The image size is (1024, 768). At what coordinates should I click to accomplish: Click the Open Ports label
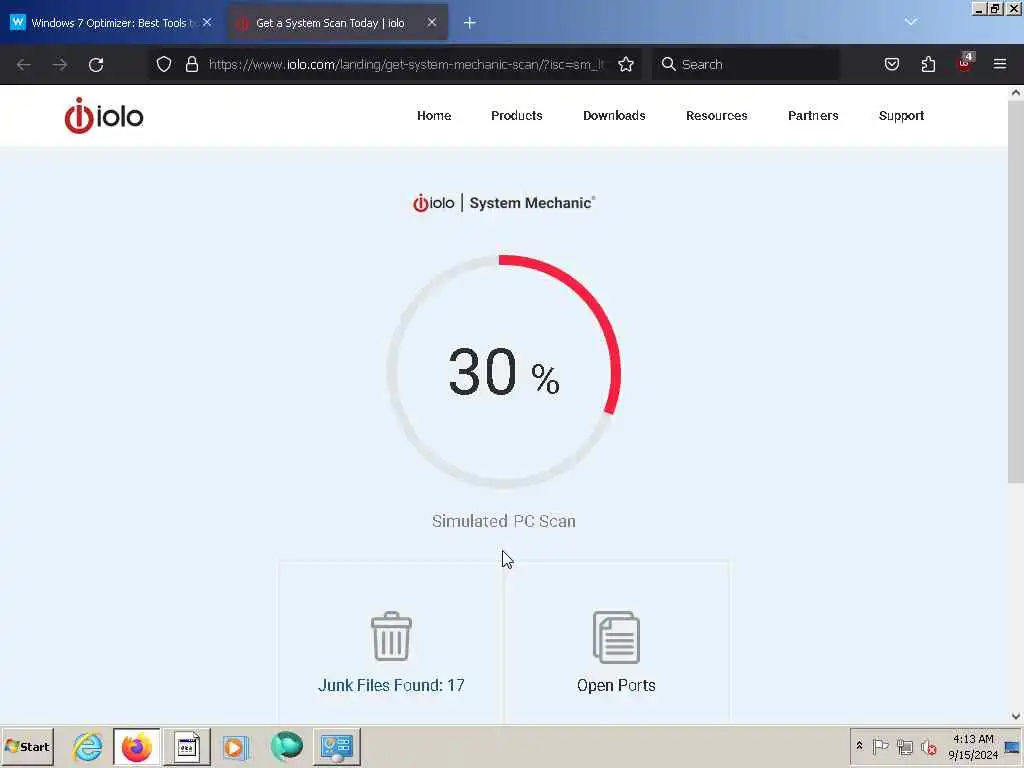click(x=616, y=685)
